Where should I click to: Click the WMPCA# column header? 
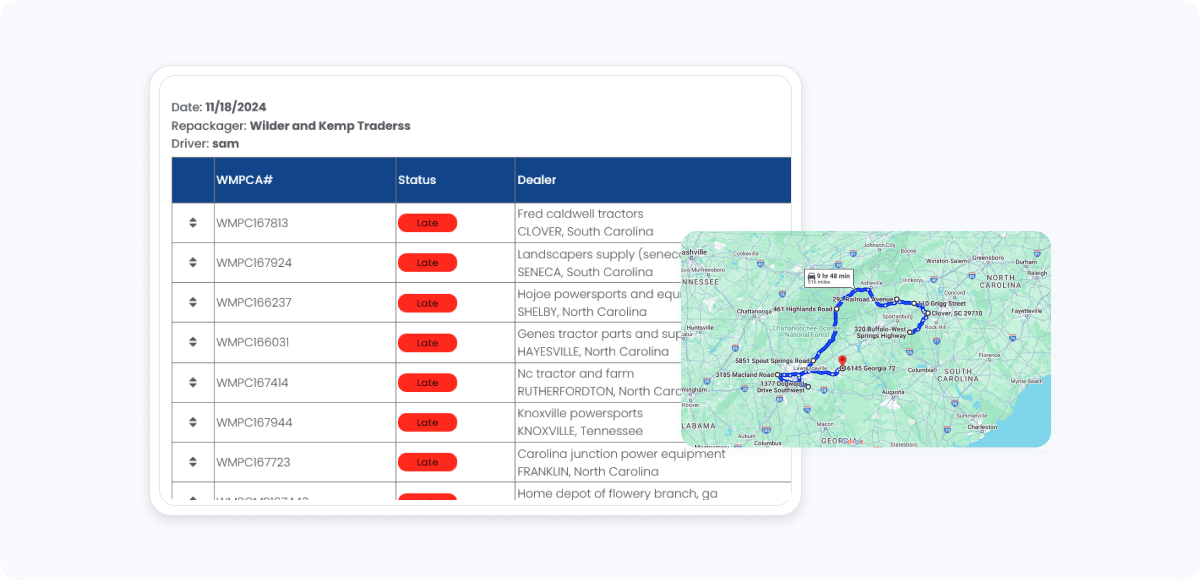[245, 180]
